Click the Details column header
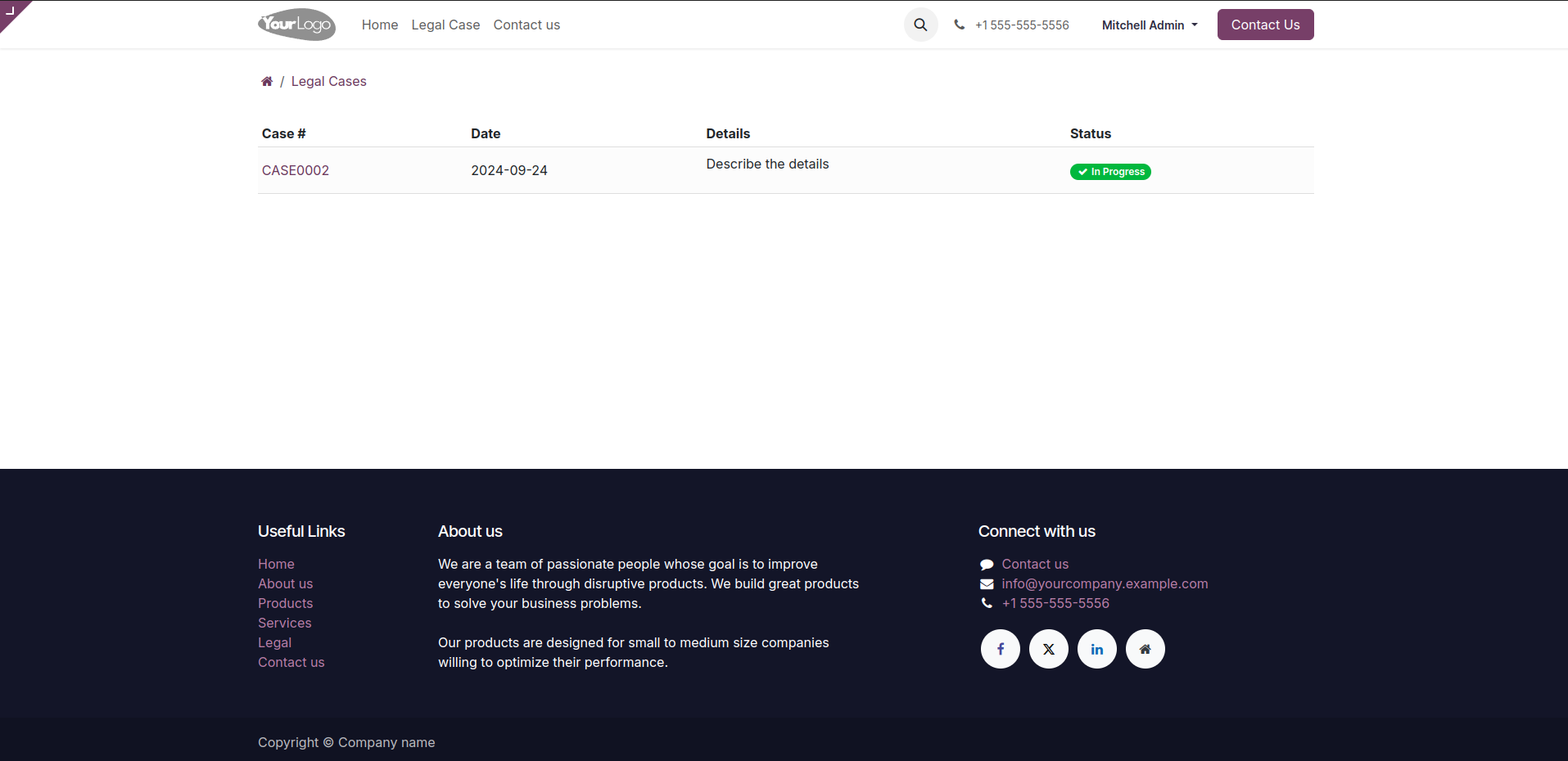This screenshot has width=1568, height=761. [728, 133]
